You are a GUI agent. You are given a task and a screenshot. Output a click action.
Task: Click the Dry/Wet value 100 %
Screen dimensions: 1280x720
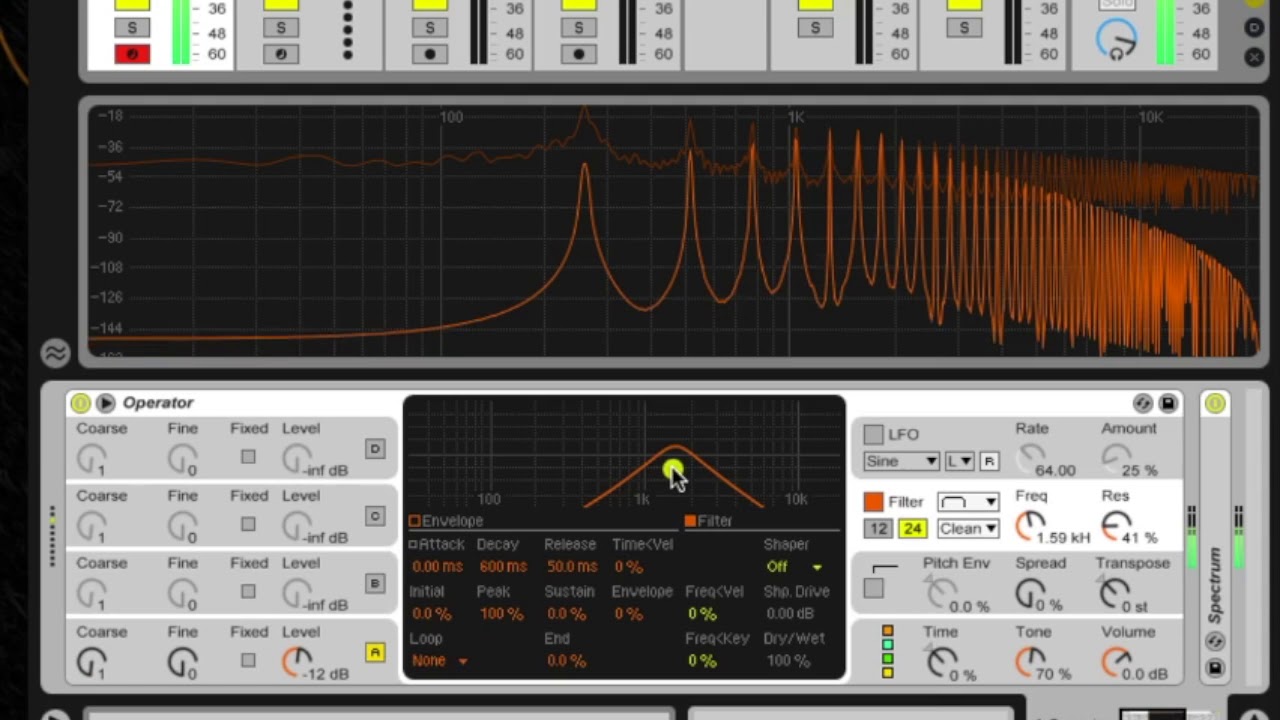[x=788, y=661]
